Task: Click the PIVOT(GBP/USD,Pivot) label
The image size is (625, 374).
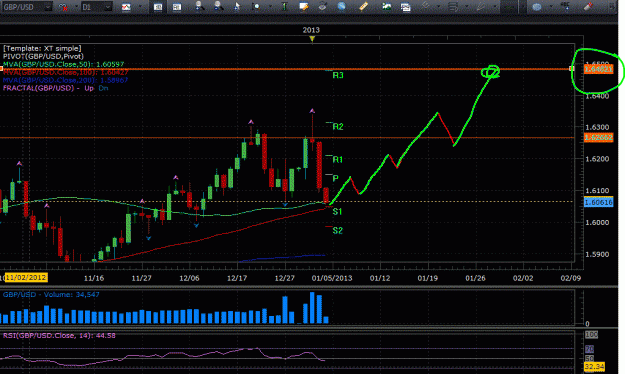Action: pos(43,56)
